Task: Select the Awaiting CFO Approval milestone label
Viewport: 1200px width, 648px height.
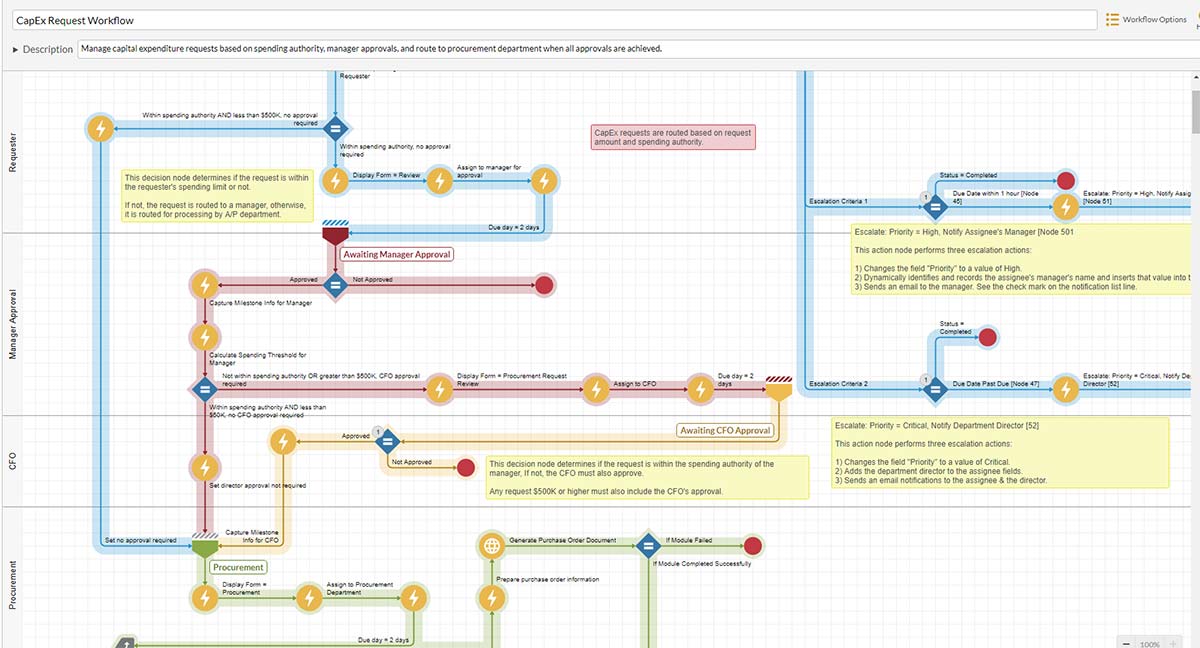Action: (x=725, y=430)
